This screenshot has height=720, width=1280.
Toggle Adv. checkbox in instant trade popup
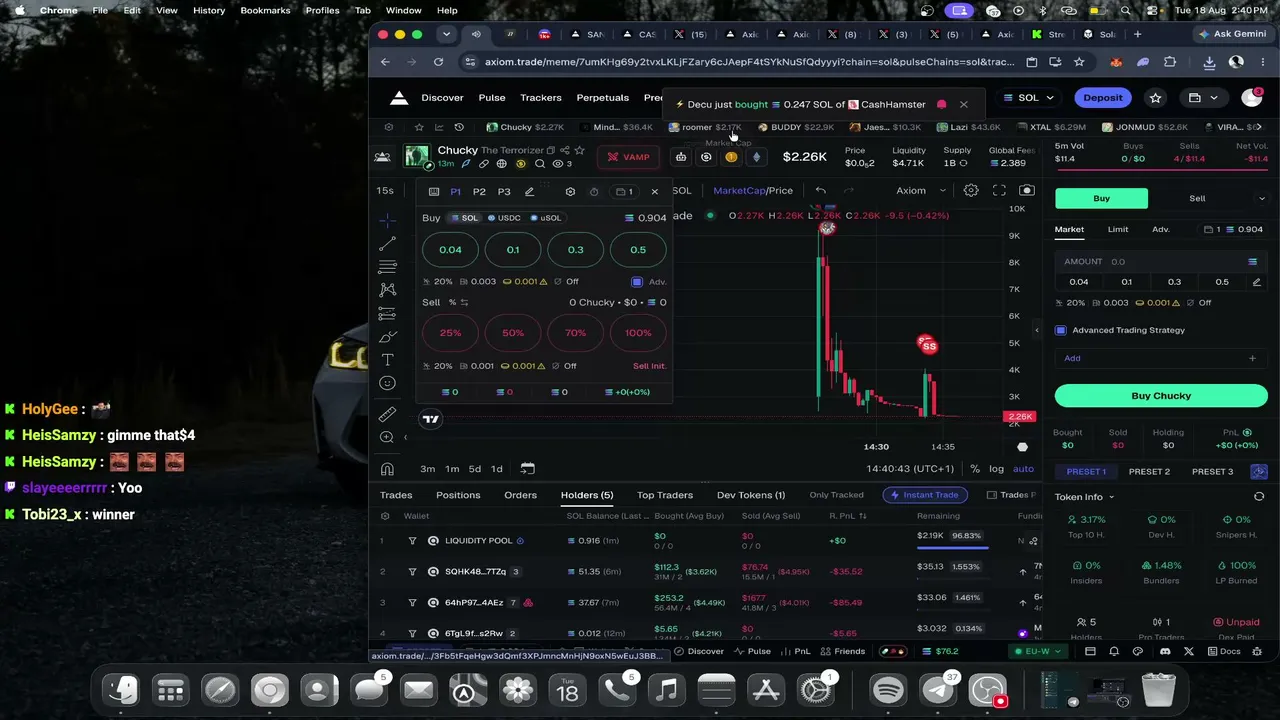[x=637, y=282]
